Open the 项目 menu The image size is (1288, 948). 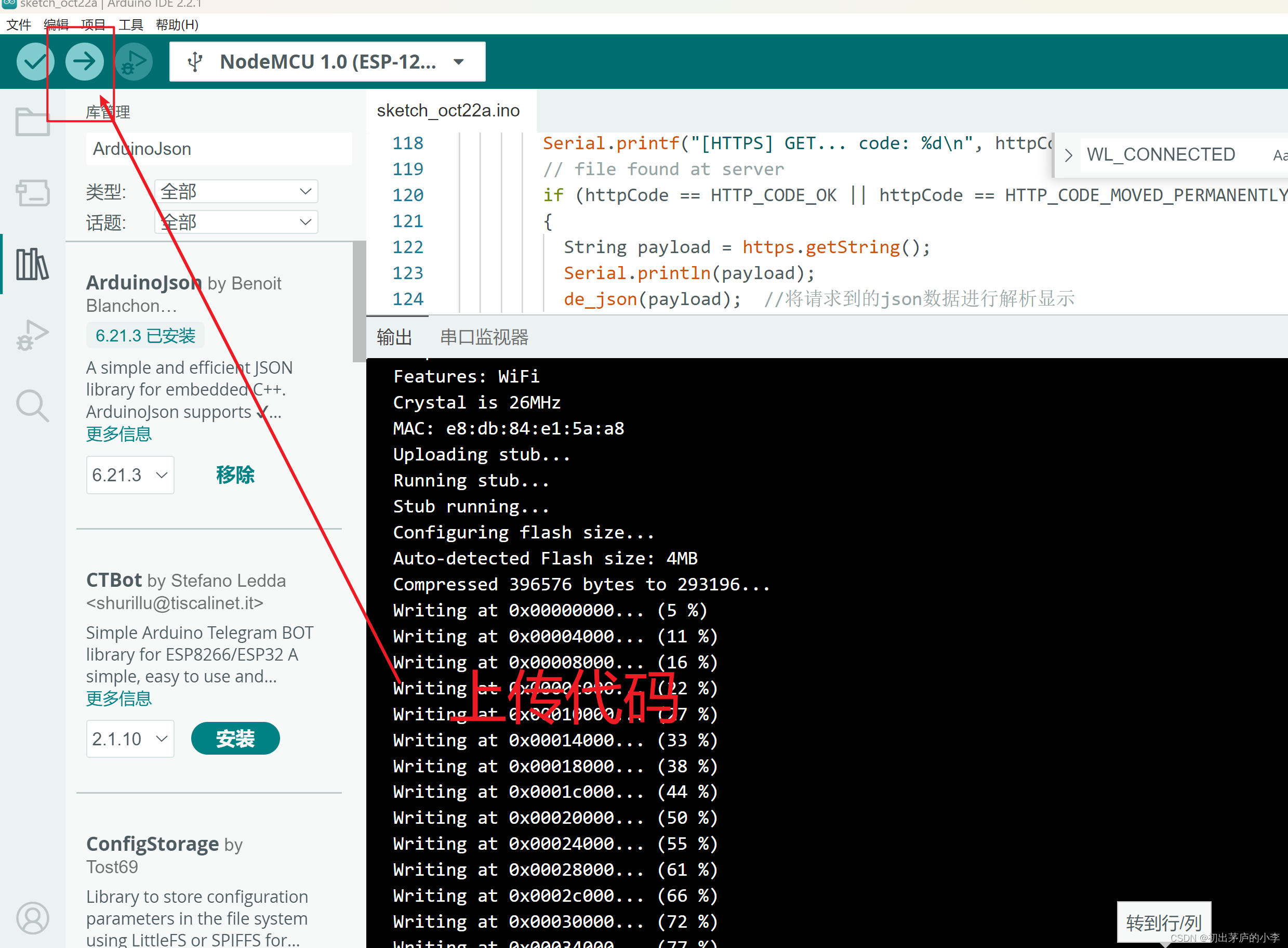(94, 24)
